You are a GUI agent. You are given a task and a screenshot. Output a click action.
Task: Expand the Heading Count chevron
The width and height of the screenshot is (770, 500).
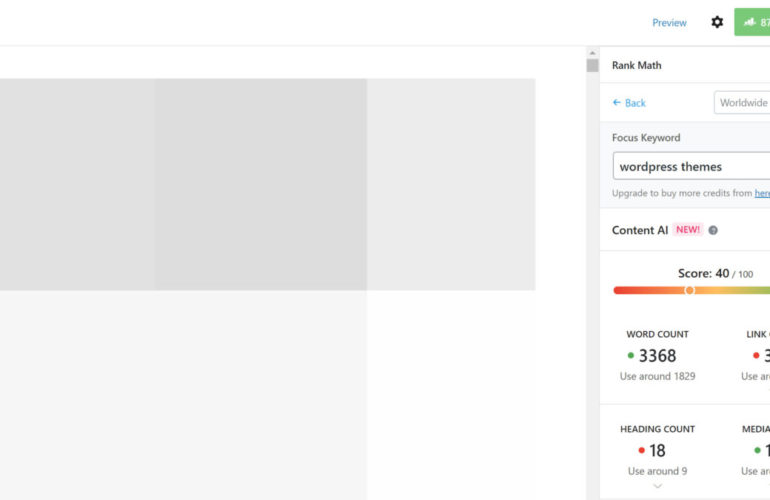pyautogui.click(x=657, y=486)
